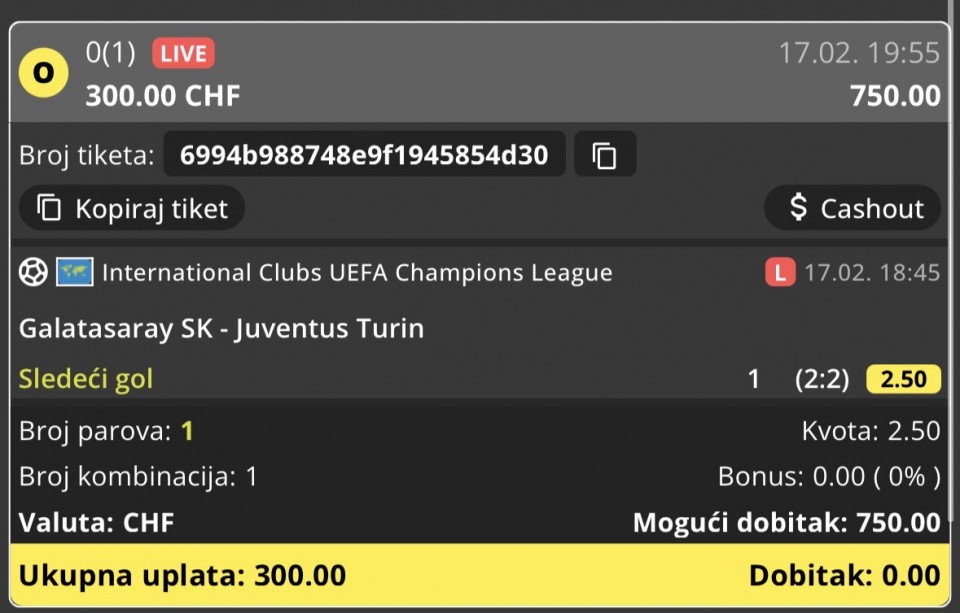Click the Ukupna uplata: 300.00 yellow bar
The height and width of the screenshot is (613, 960).
point(480,575)
